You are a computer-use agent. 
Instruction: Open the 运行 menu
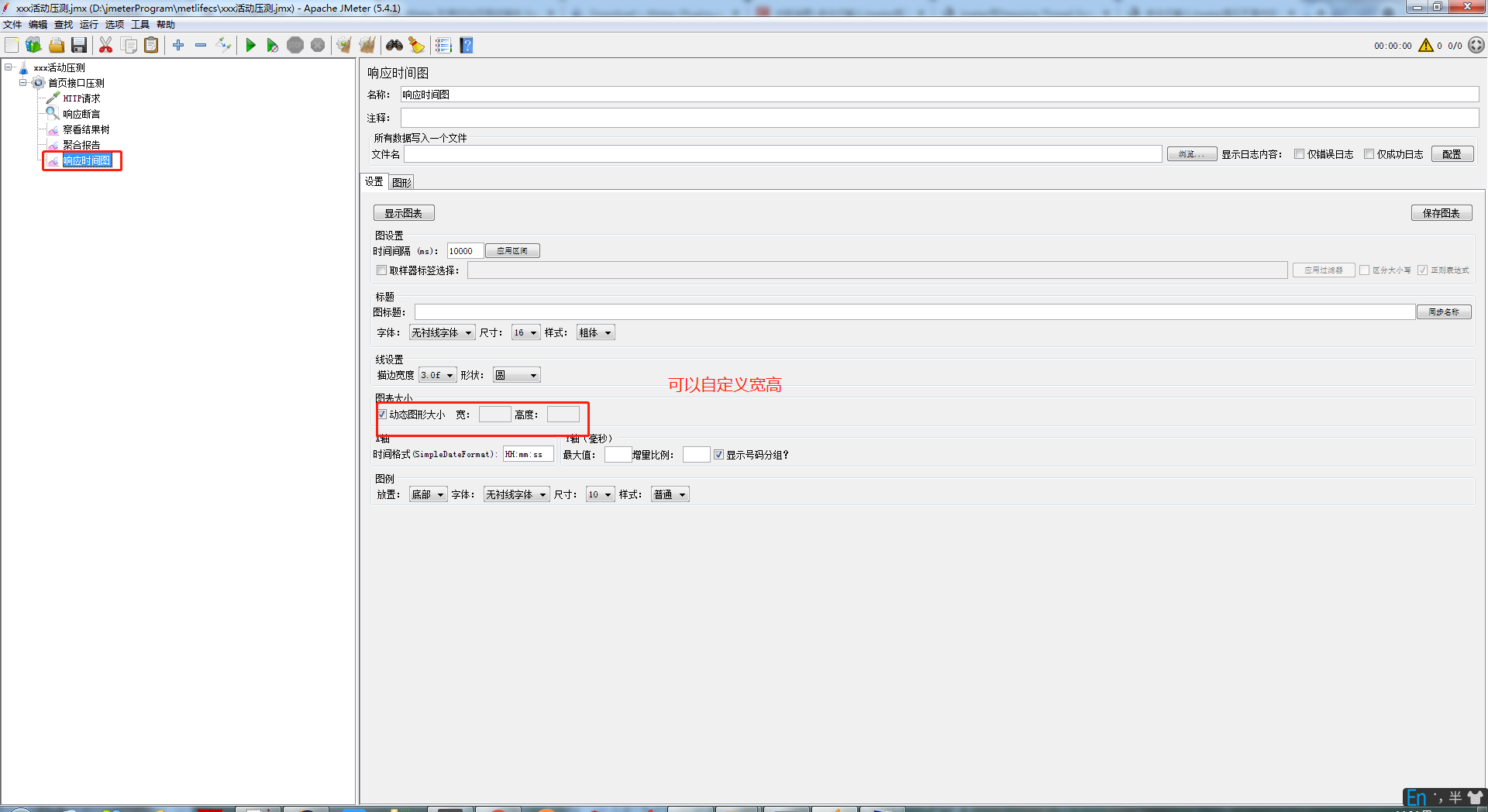[89, 25]
